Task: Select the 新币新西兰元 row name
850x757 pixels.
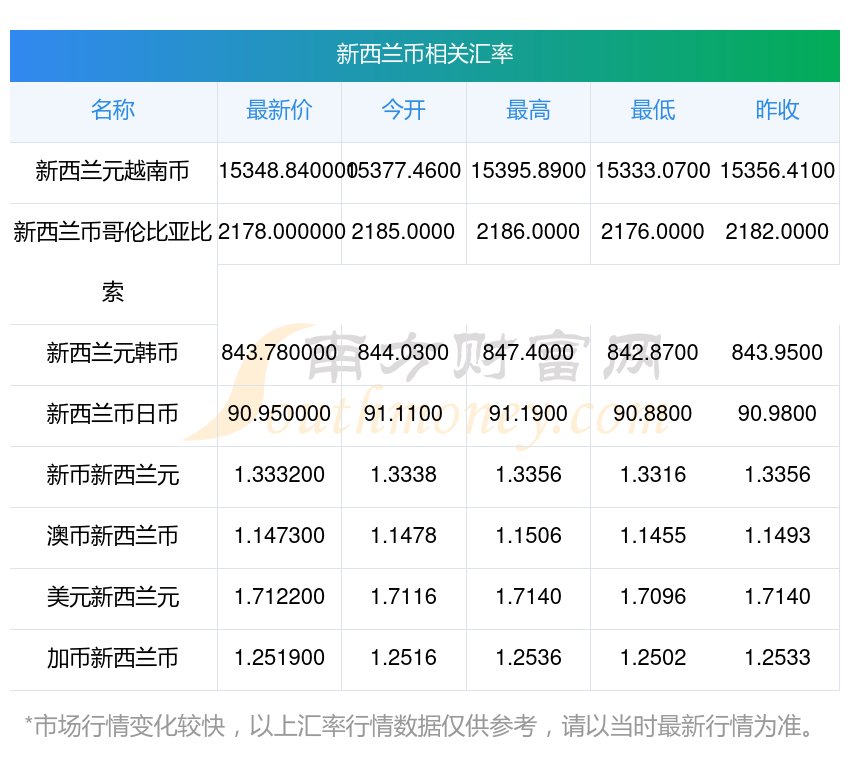Action: point(113,475)
